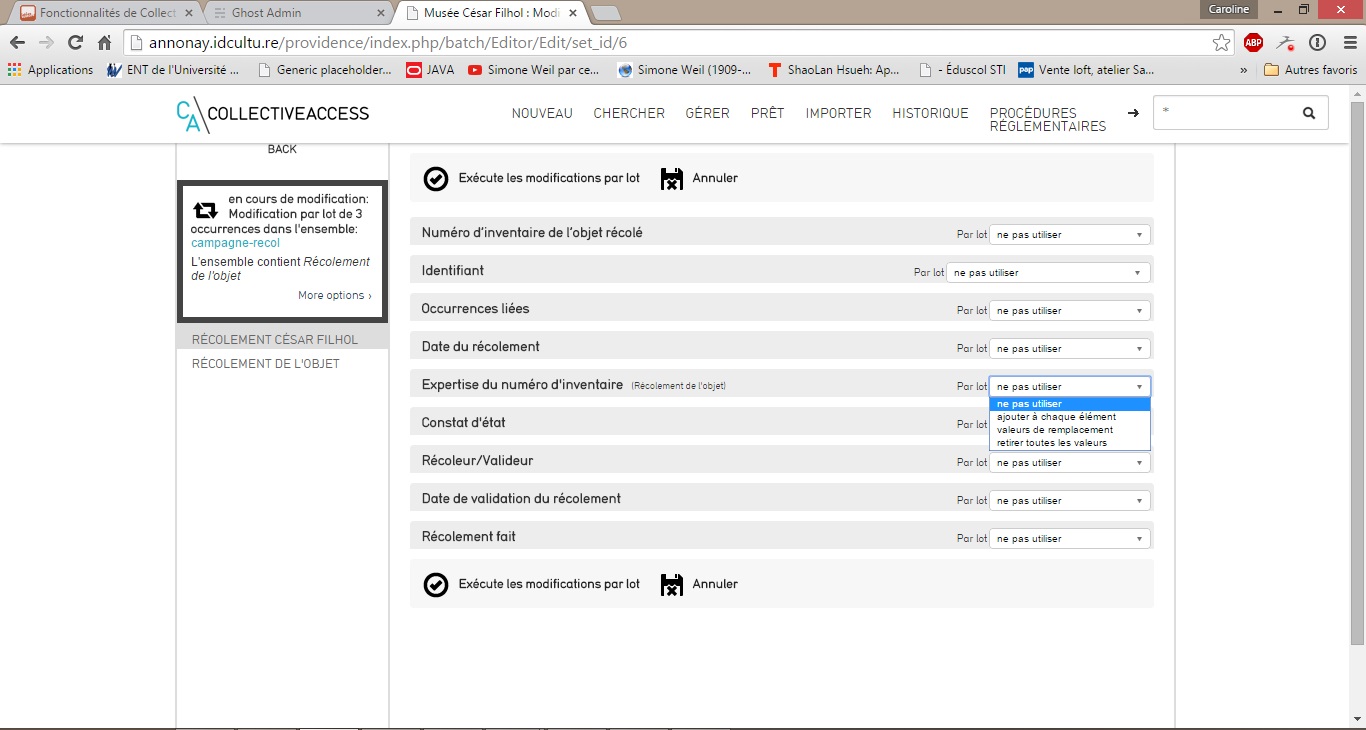Click the 'Constat d'état' field label
This screenshot has height=730, width=1366.
[463, 424]
